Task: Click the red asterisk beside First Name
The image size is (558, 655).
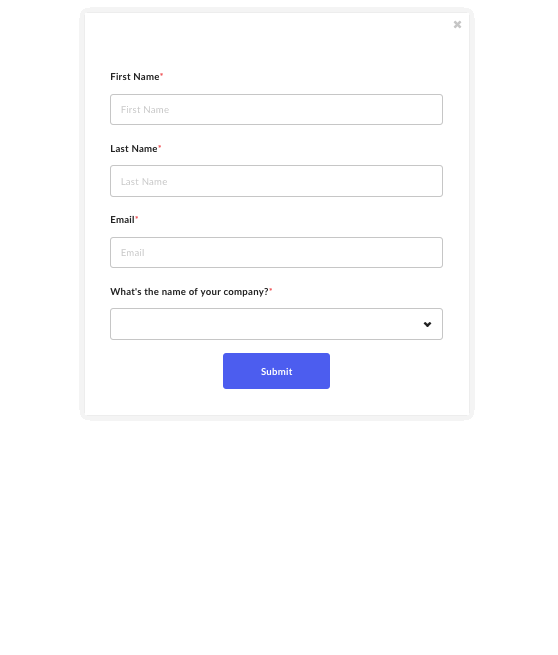Action: [x=162, y=75]
